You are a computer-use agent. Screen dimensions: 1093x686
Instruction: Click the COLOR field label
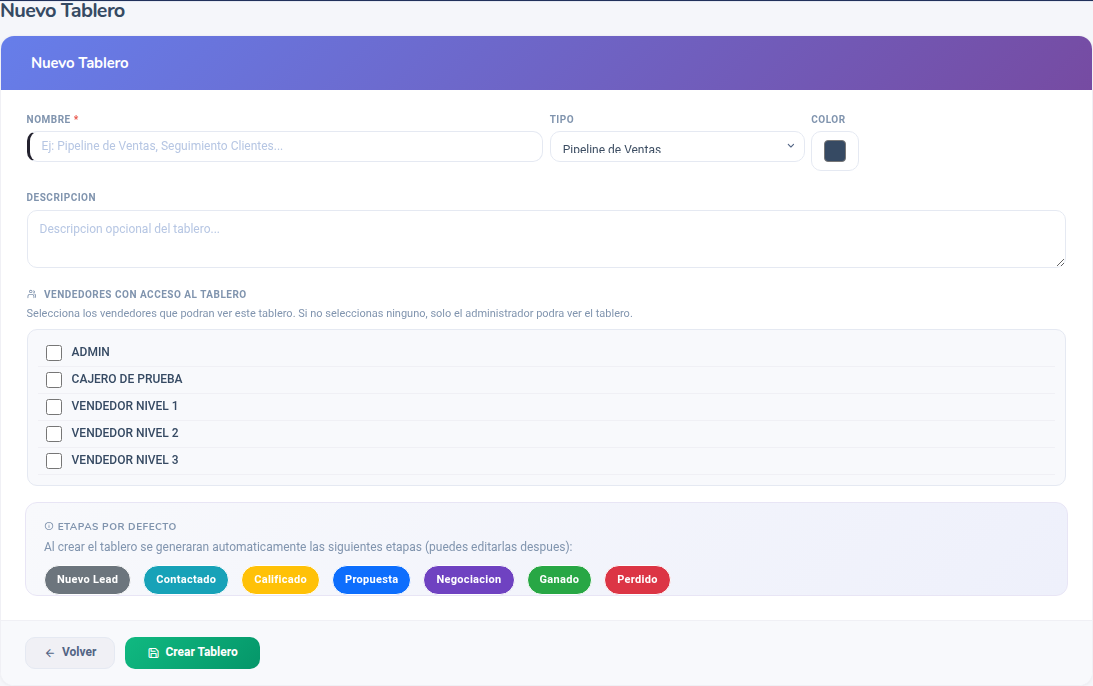point(828,119)
